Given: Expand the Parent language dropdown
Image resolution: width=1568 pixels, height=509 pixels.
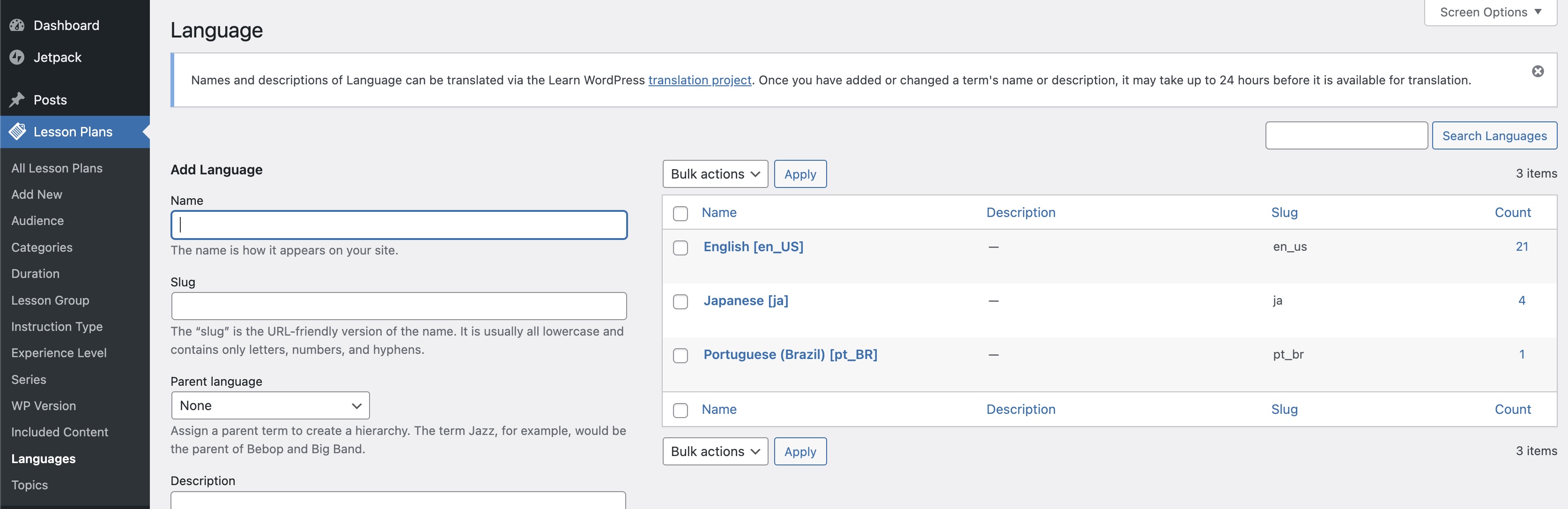Looking at the screenshot, I should click(x=270, y=405).
